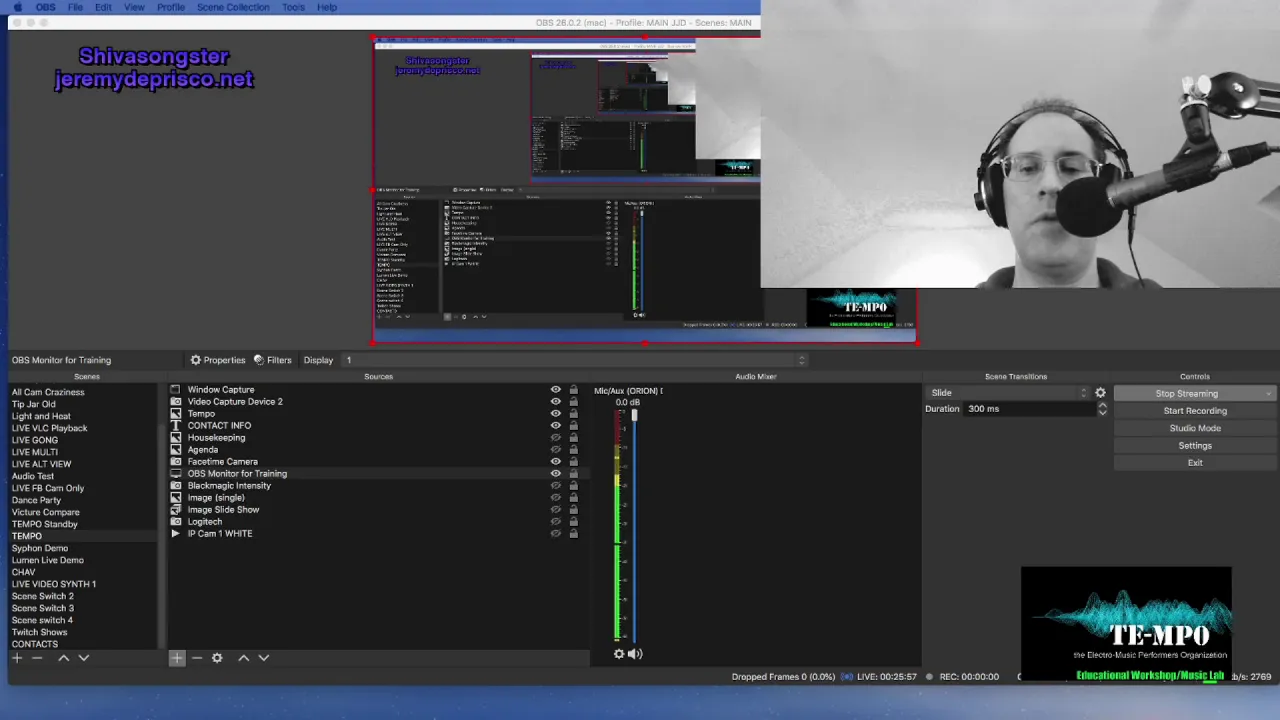Hide OBS Monitor for Training source
The width and height of the screenshot is (1280, 720).
click(556, 474)
